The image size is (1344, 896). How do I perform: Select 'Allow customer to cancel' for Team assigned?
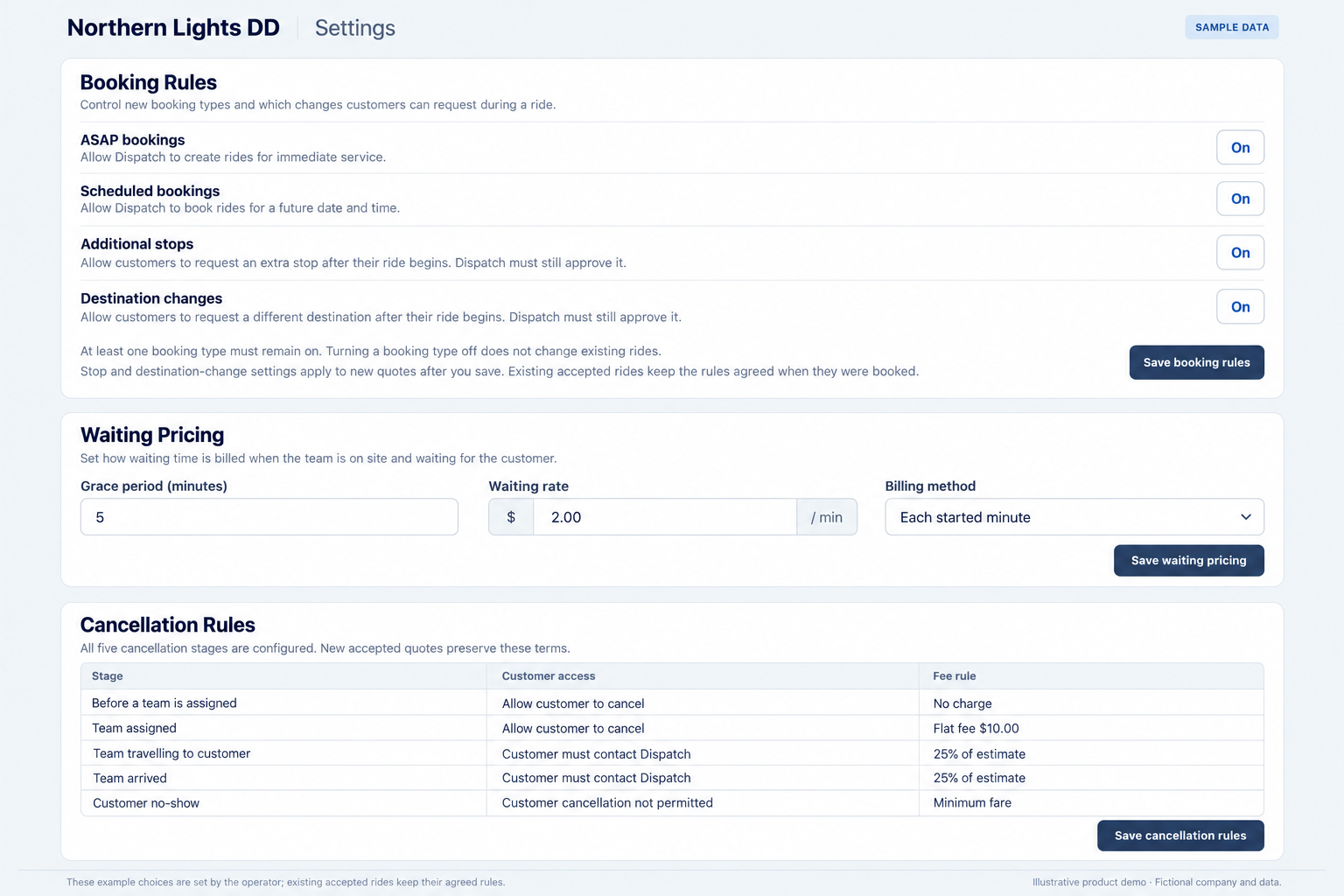point(573,728)
